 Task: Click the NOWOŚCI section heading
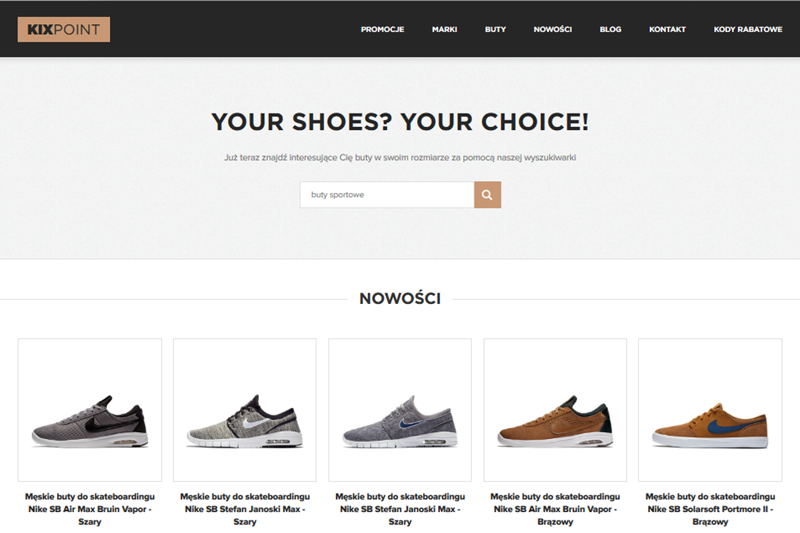coord(400,298)
